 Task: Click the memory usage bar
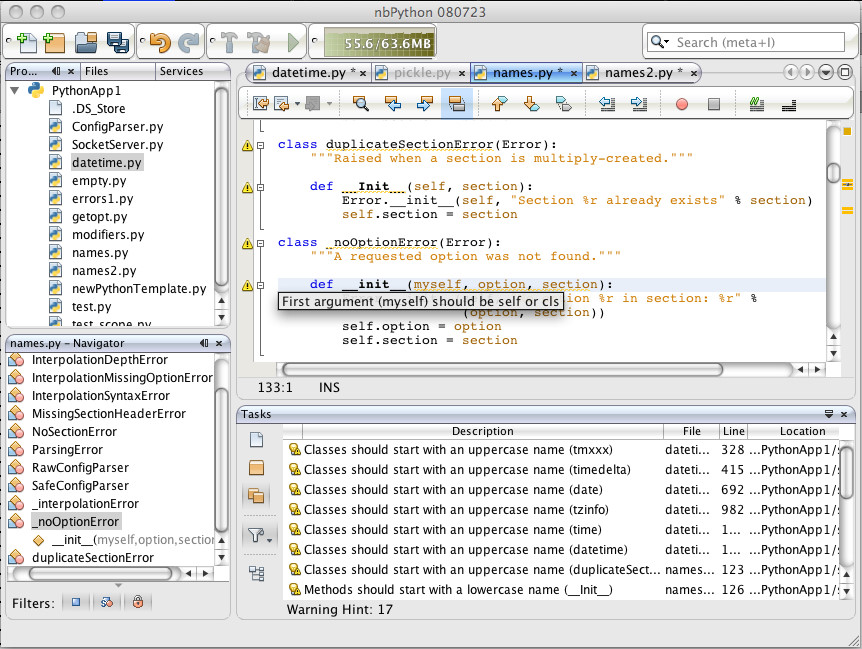[378, 43]
